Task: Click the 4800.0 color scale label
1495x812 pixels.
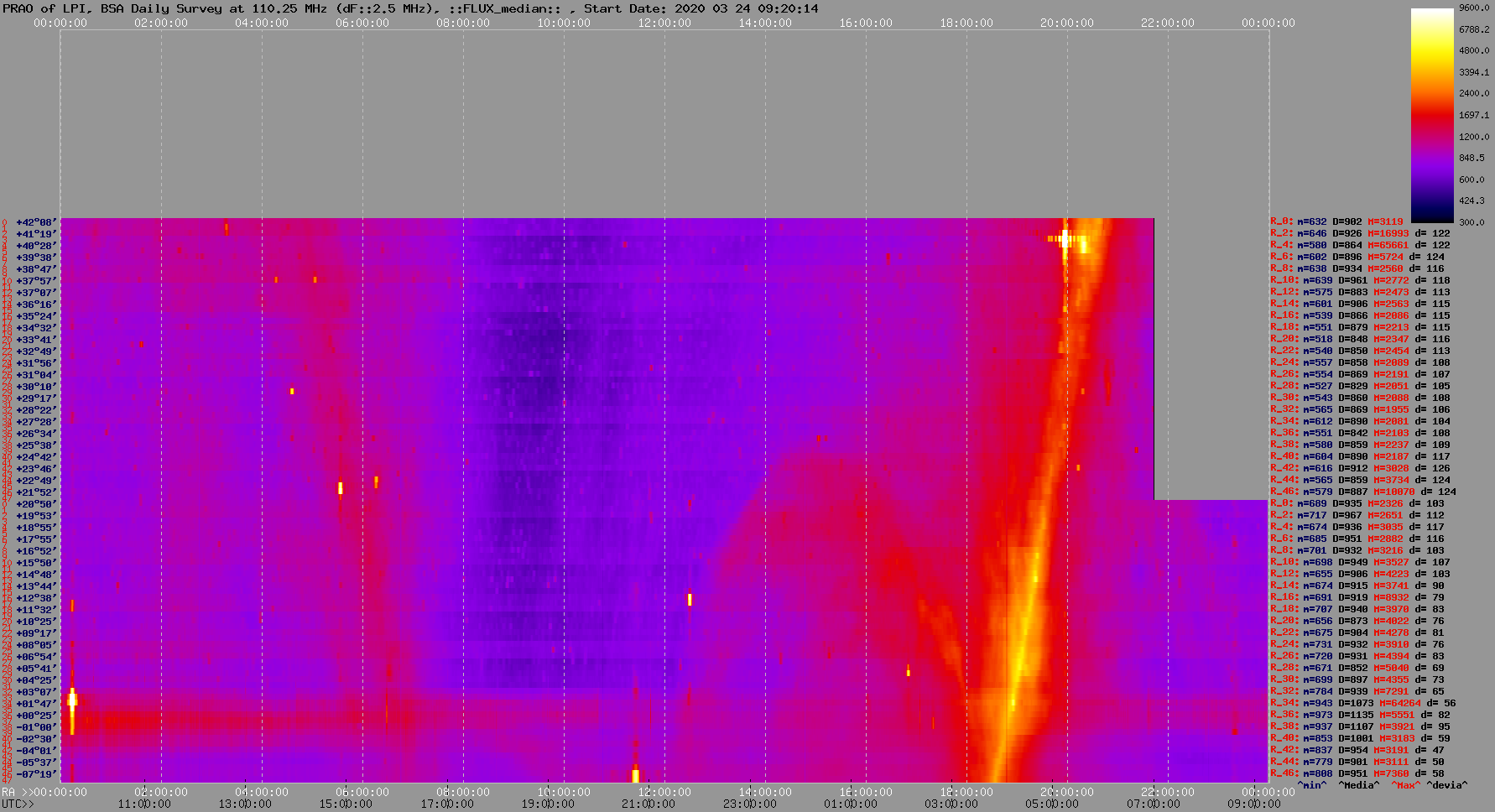Action: pyautogui.click(x=1474, y=50)
